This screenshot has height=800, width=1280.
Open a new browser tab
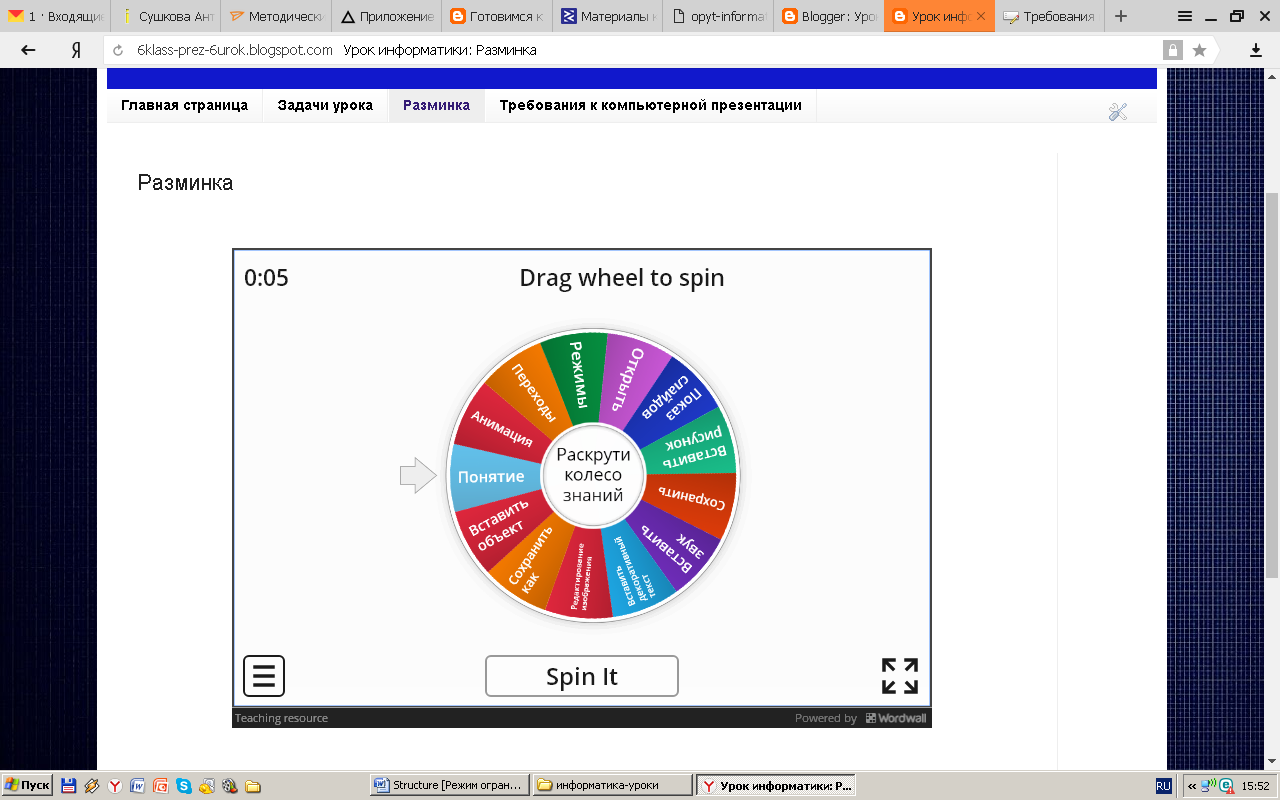(x=1121, y=16)
